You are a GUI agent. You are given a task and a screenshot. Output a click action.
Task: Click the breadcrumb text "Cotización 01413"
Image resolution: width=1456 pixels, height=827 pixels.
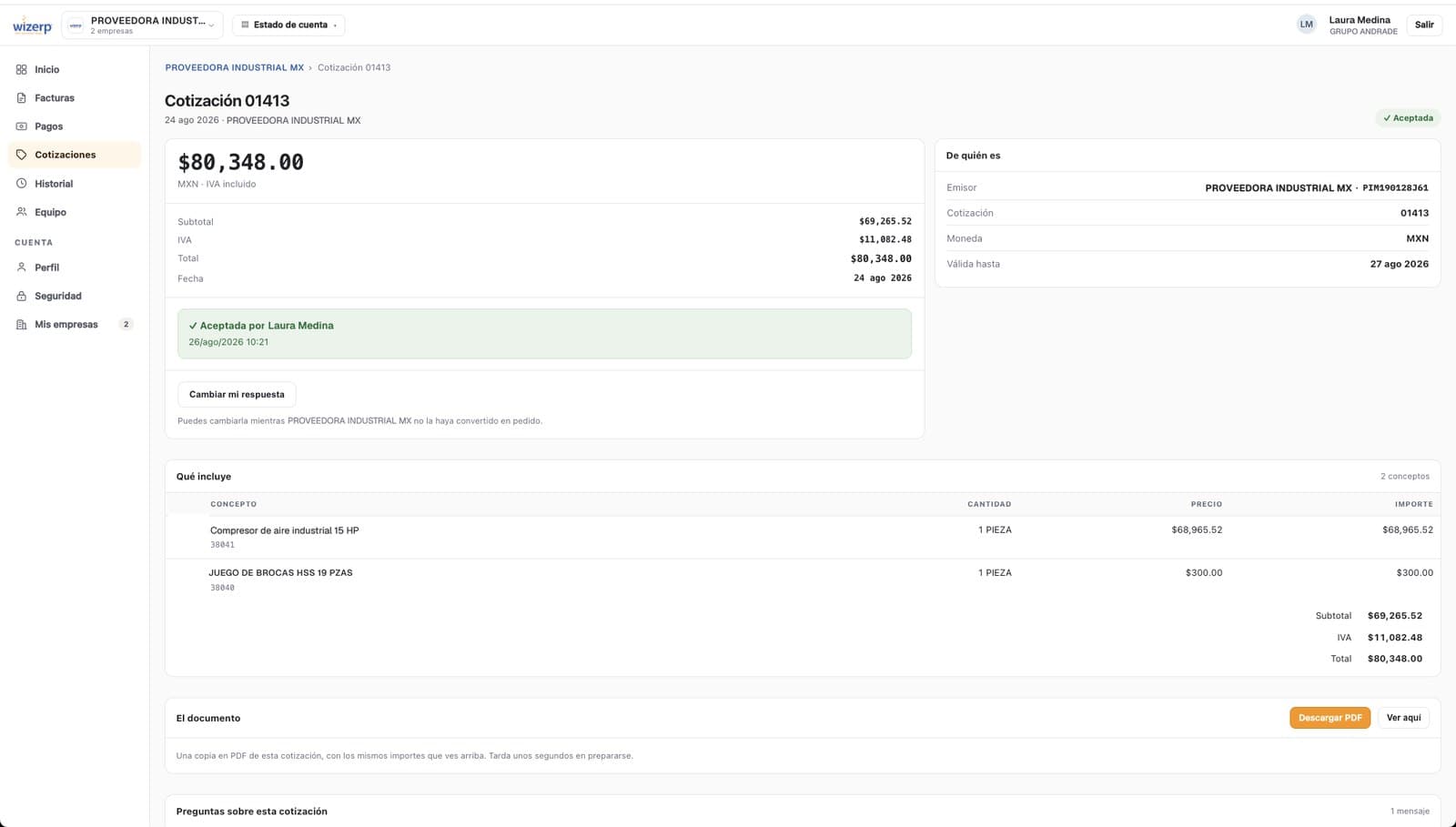[x=354, y=67]
